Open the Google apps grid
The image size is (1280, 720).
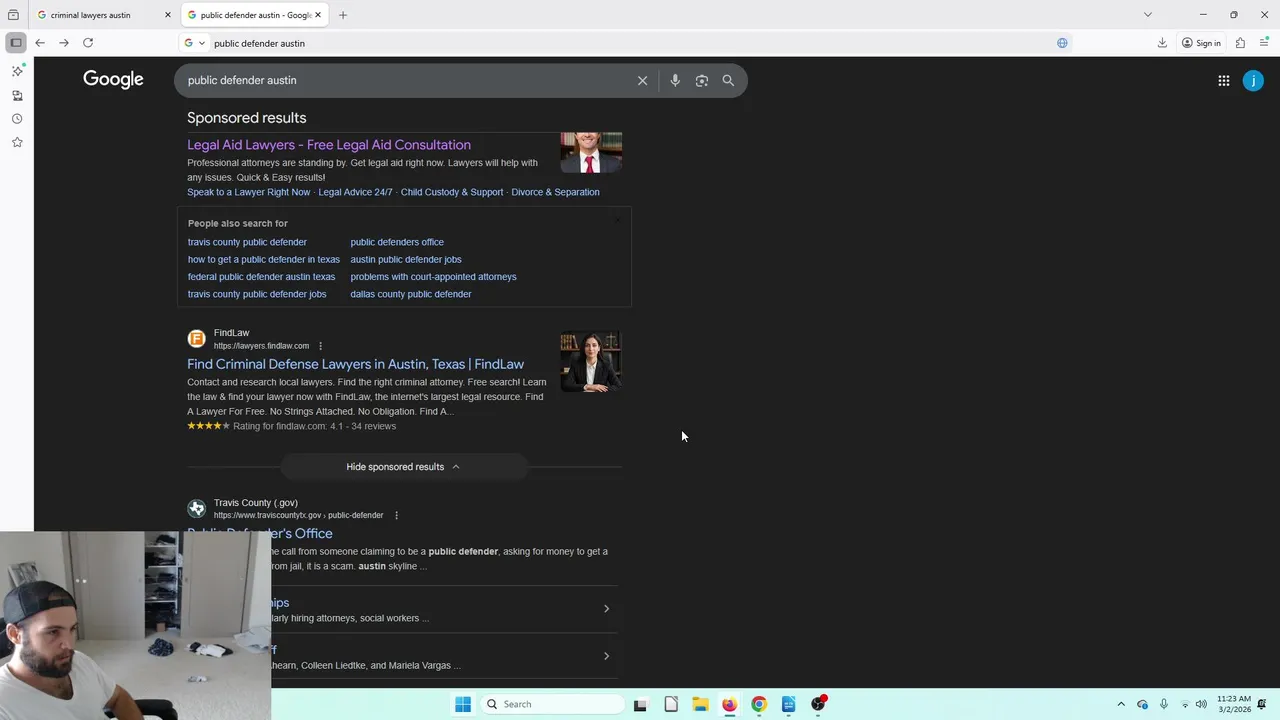coord(1223,81)
